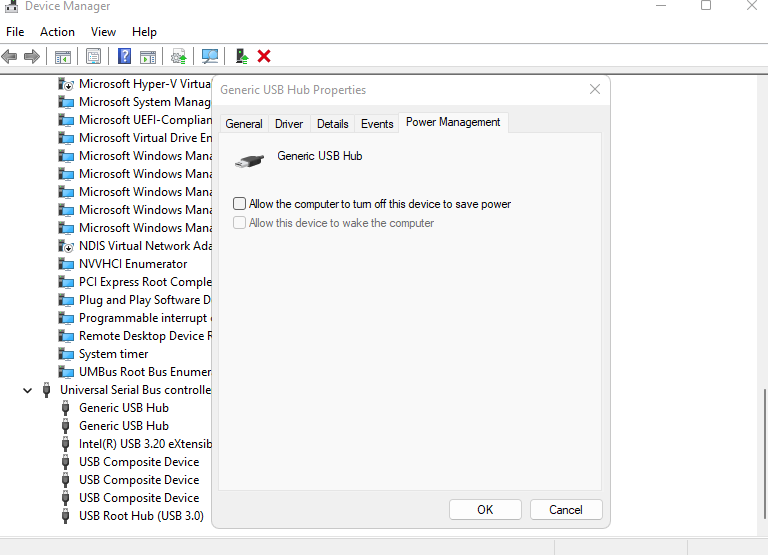
Task: Click the icon beside System timer
Action: click(66, 354)
